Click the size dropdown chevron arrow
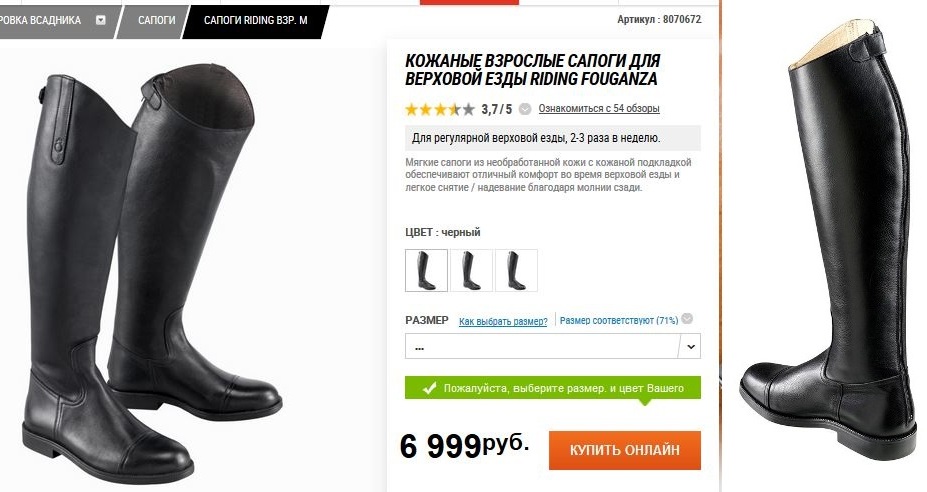927x492 pixels. coord(691,347)
